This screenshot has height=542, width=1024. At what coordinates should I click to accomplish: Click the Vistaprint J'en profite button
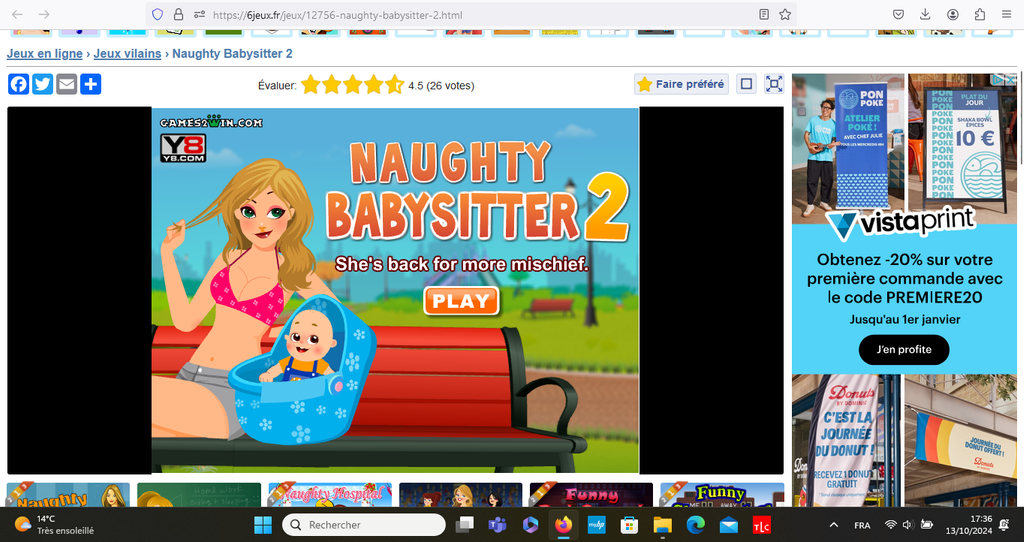[903, 350]
